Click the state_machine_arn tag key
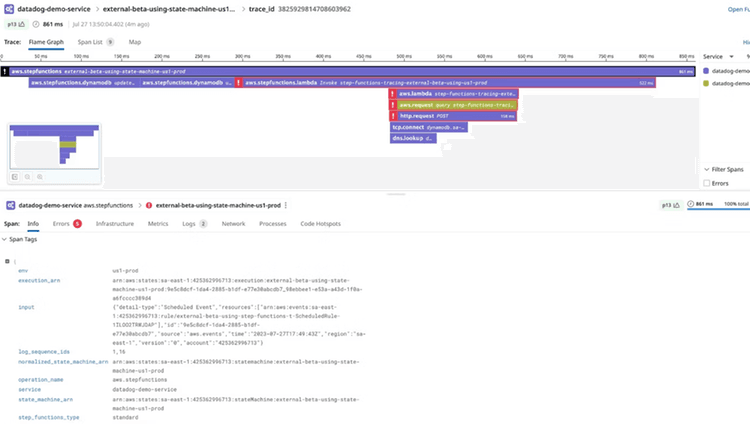This screenshot has height=424, width=750. 45,399
